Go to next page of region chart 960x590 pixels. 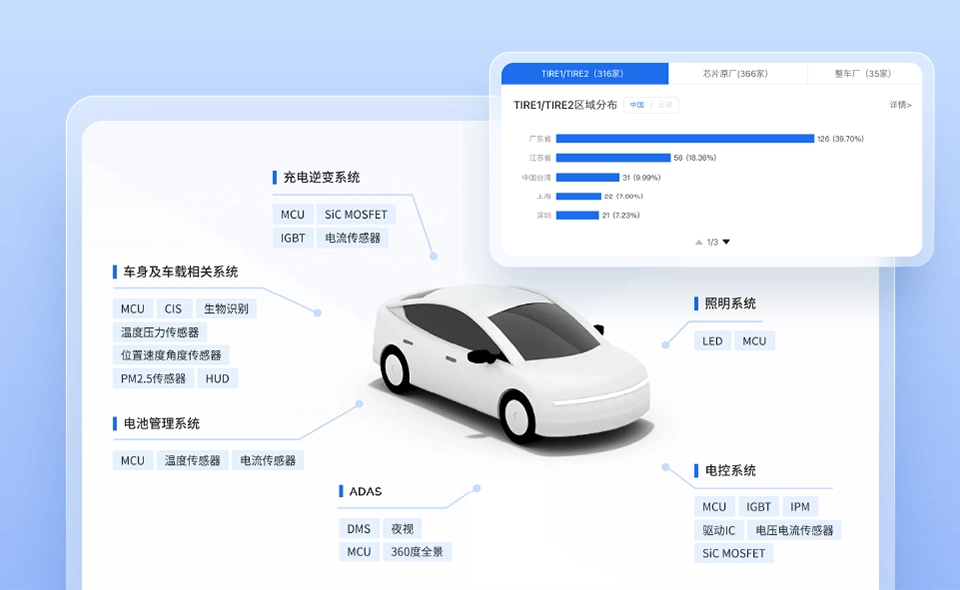tap(726, 242)
